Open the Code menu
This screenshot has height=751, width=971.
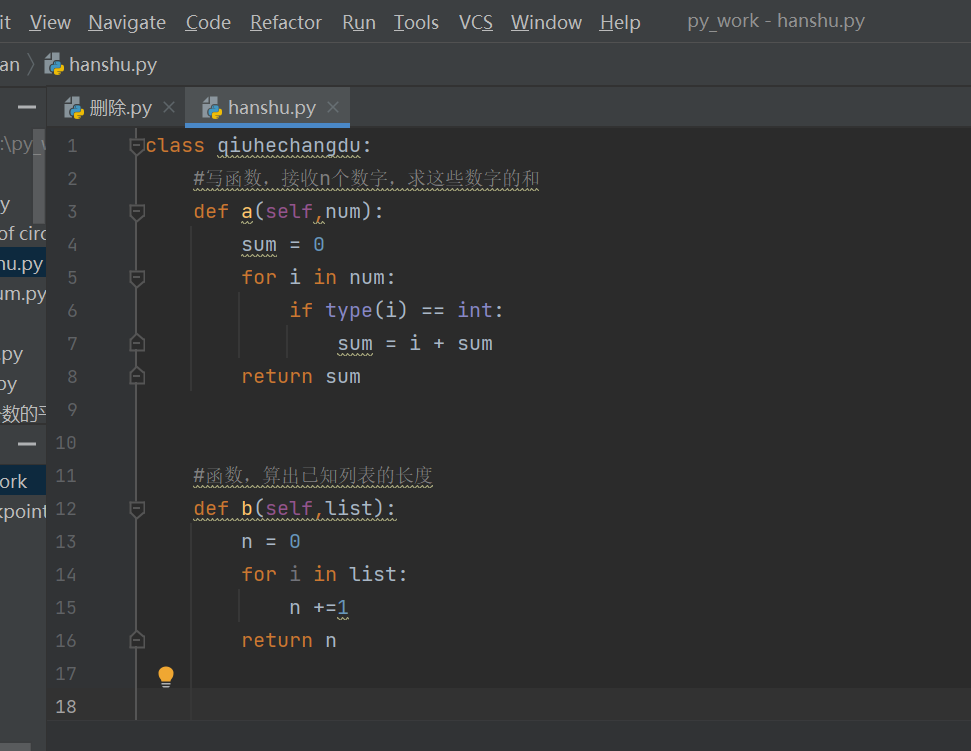[x=208, y=22]
